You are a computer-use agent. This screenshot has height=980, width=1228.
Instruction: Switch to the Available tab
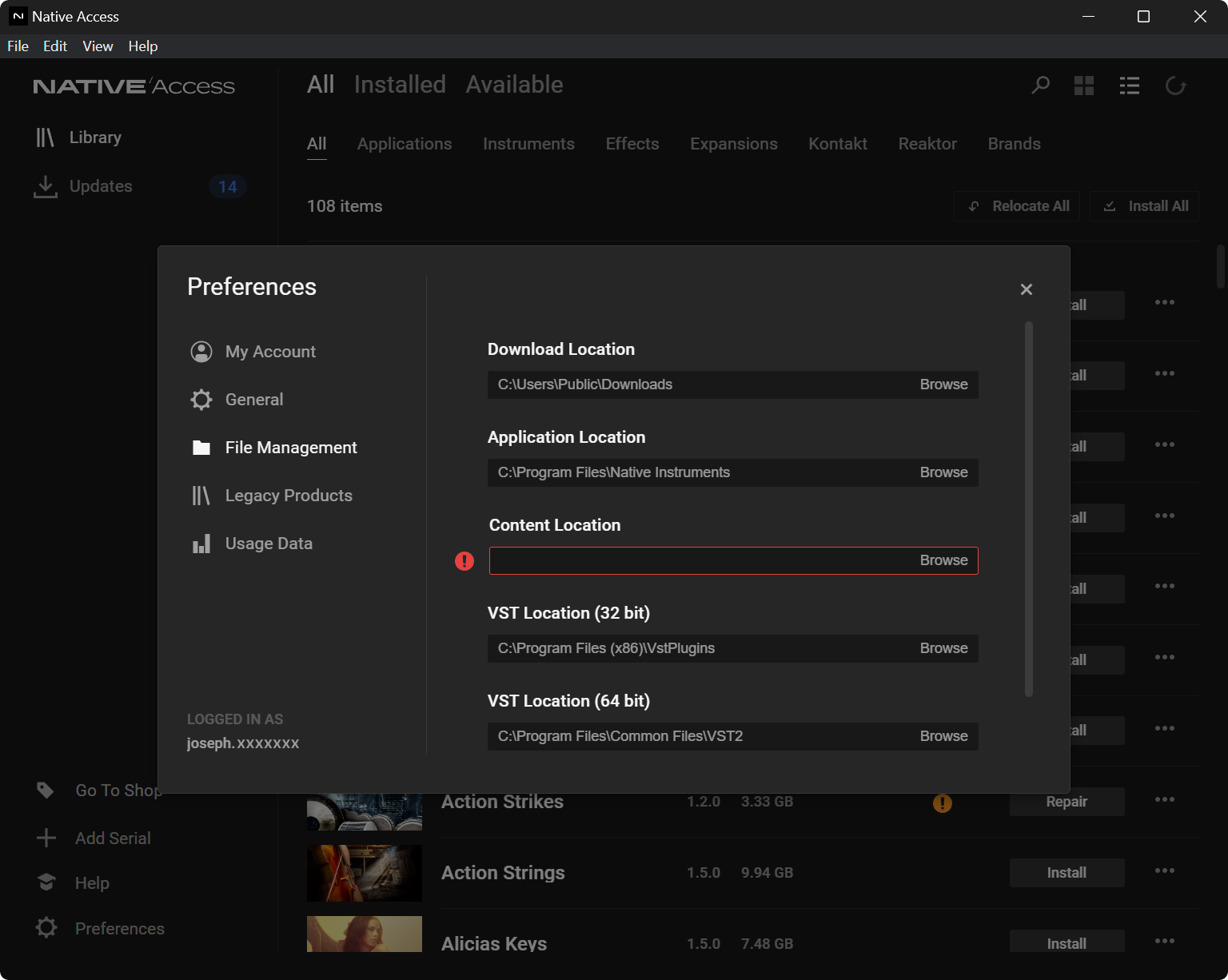515,85
